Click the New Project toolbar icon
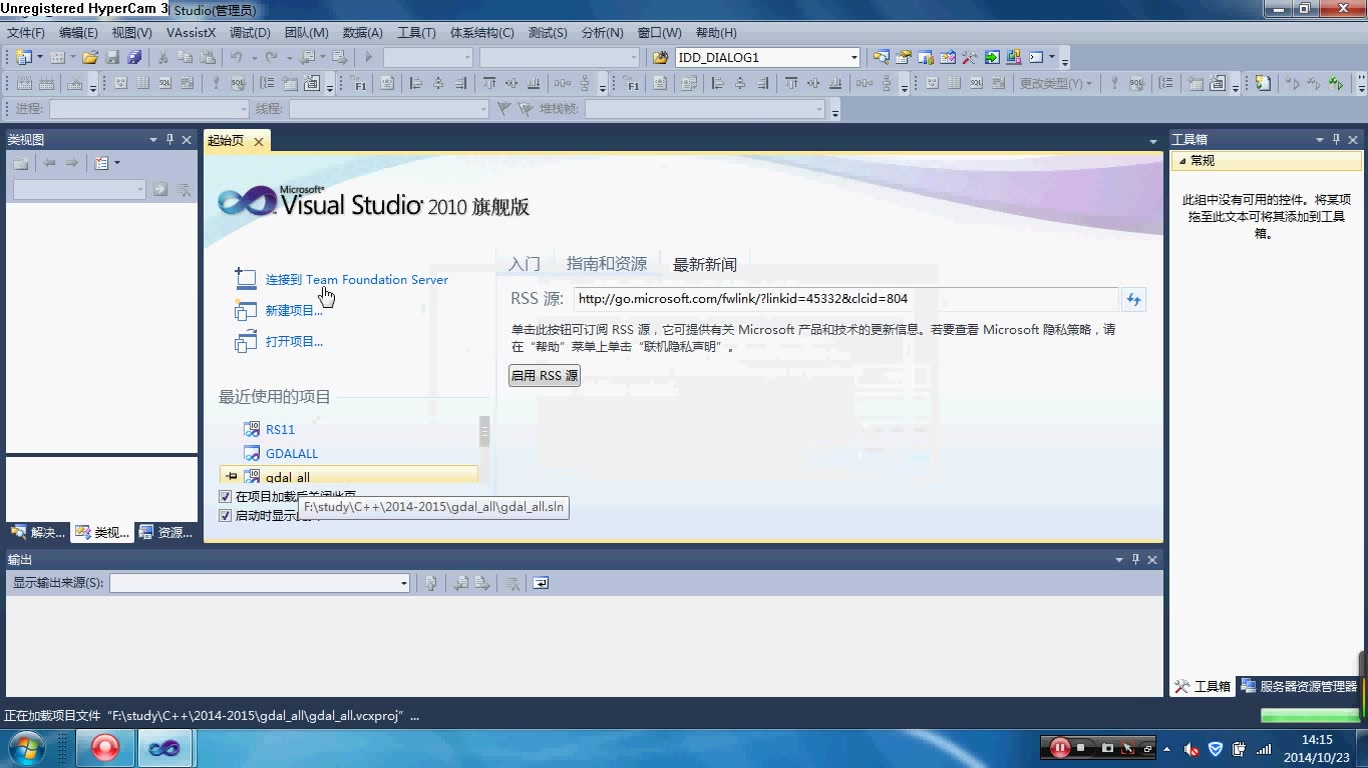Image resolution: width=1368 pixels, height=768 pixels. 23,57
